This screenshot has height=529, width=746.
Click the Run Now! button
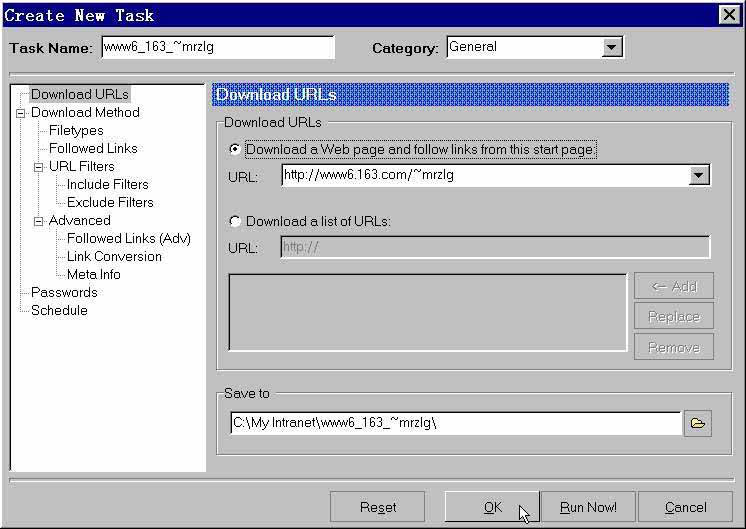point(588,507)
